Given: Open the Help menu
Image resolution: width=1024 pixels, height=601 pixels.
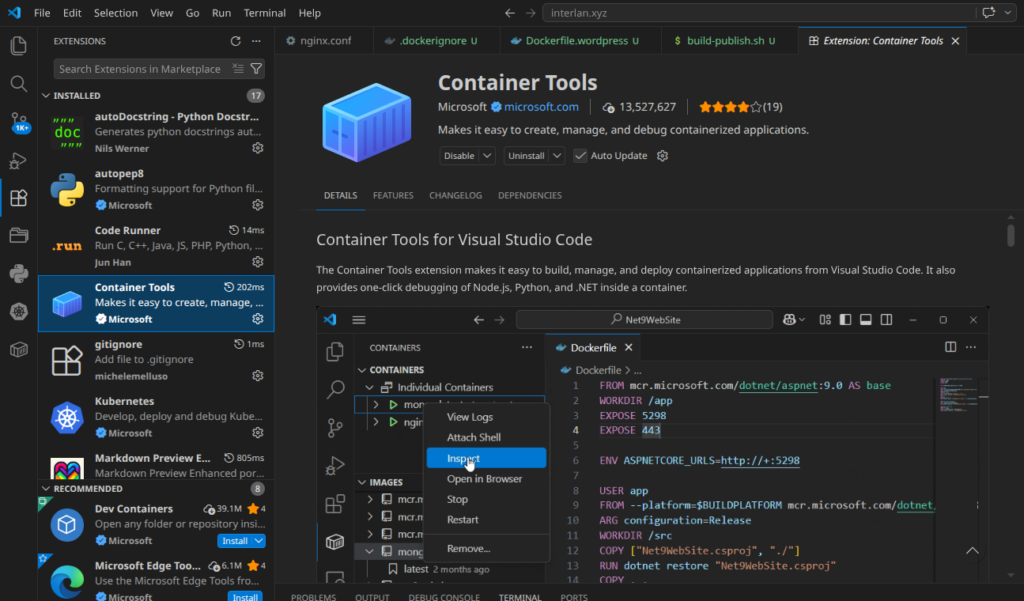Looking at the screenshot, I should 310,13.
